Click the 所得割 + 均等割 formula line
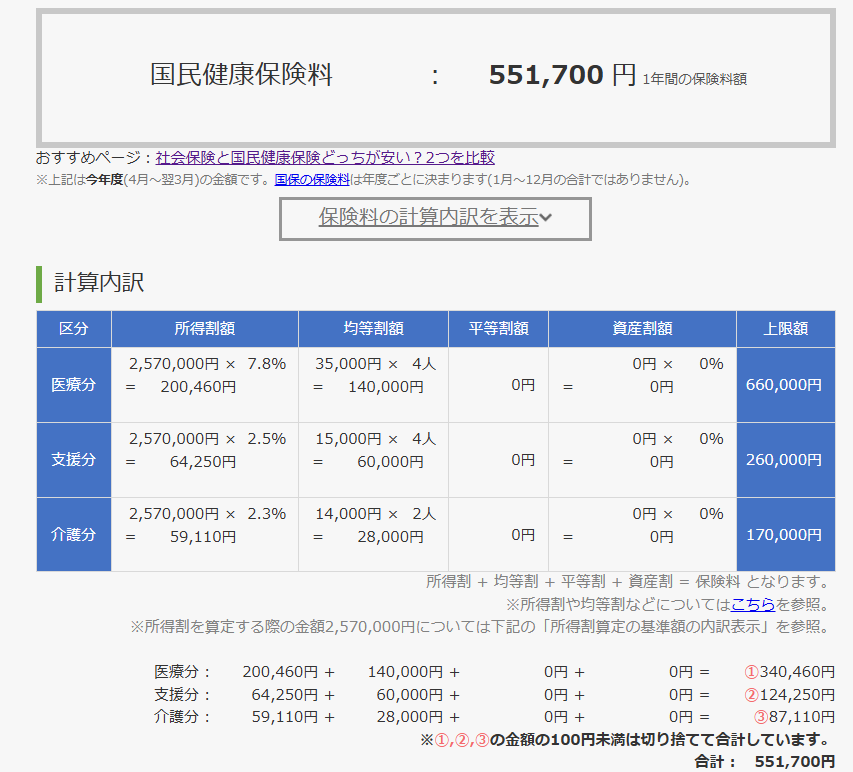Screen dimensions: 853x772 point(628,582)
